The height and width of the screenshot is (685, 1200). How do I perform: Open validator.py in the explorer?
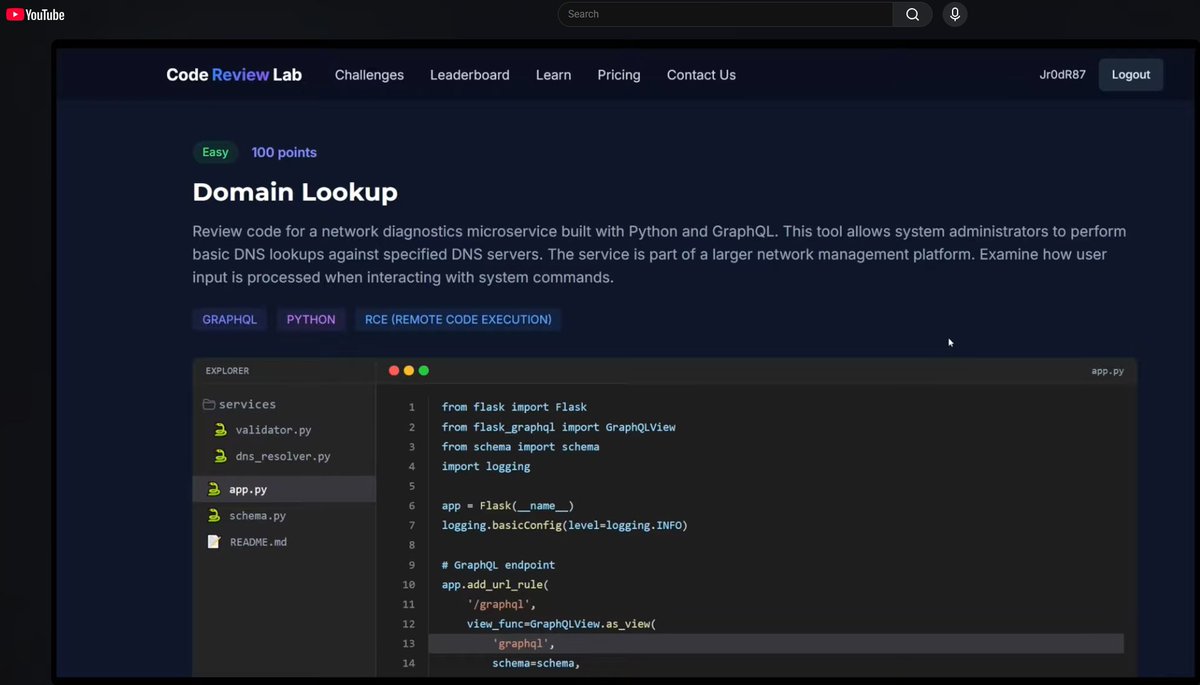click(273, 430)
